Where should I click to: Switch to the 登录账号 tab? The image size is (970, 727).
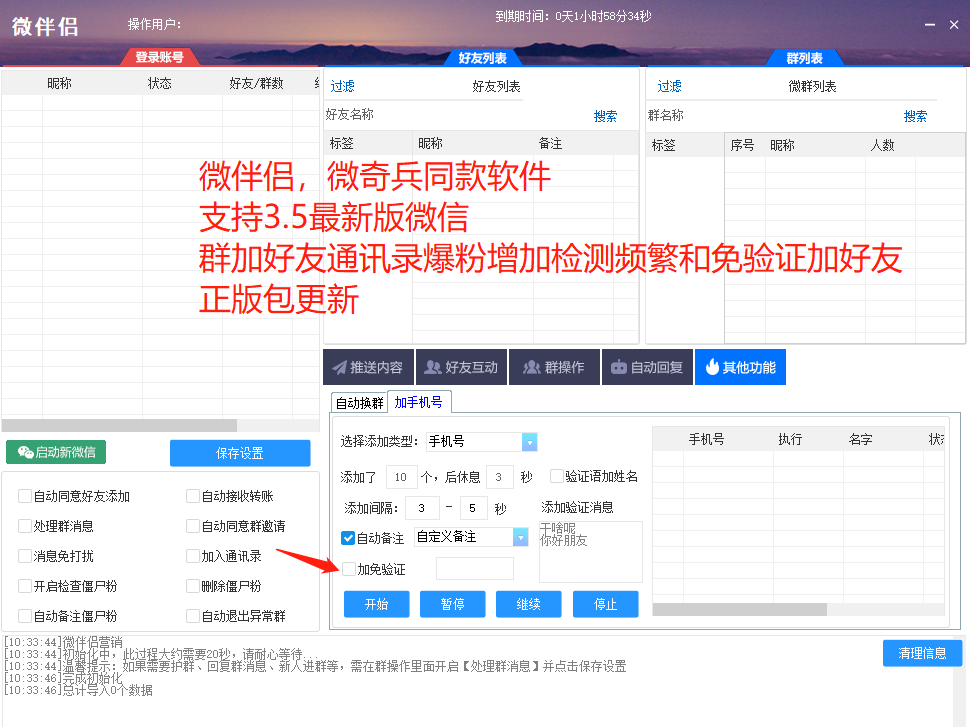point(160,57)
